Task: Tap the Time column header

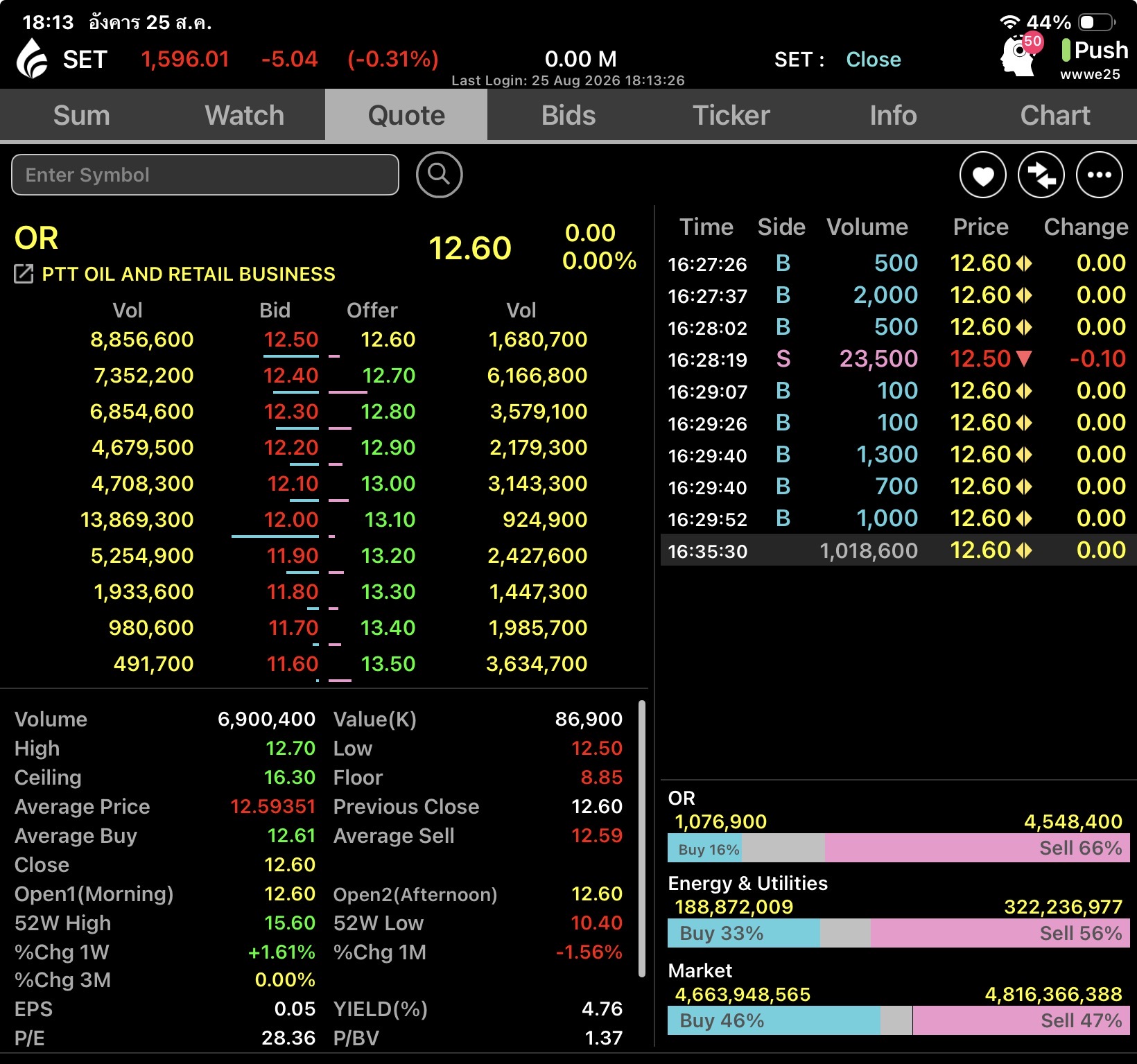Action: coord(706,227)
